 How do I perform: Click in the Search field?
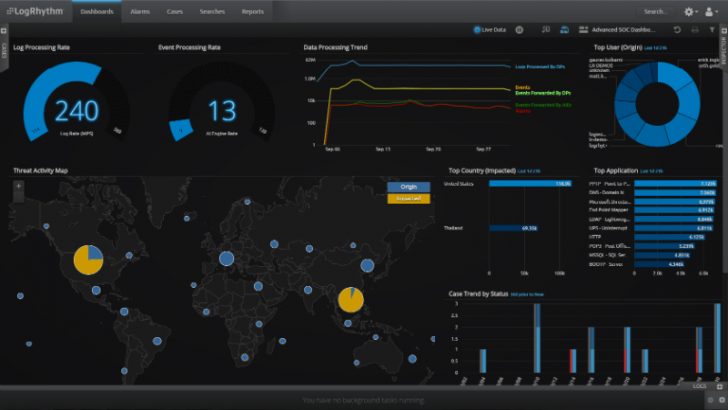click(655, 12)
